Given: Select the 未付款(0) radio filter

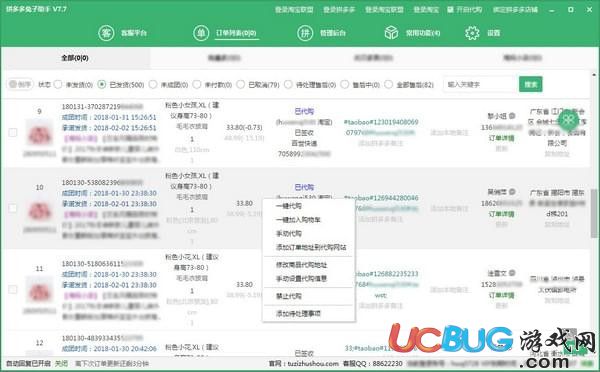Looking at the screenshot, I should (197, 84).
